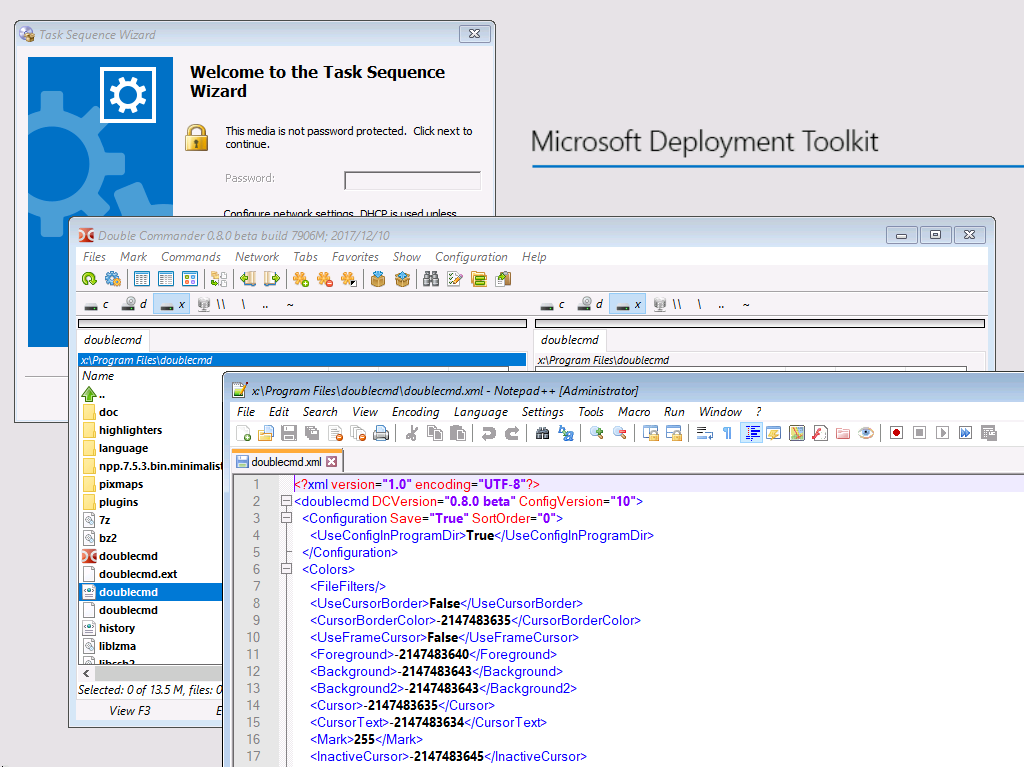Click left panel root directory backslash button
The image size is (1024, 767).
coord(244,304)
